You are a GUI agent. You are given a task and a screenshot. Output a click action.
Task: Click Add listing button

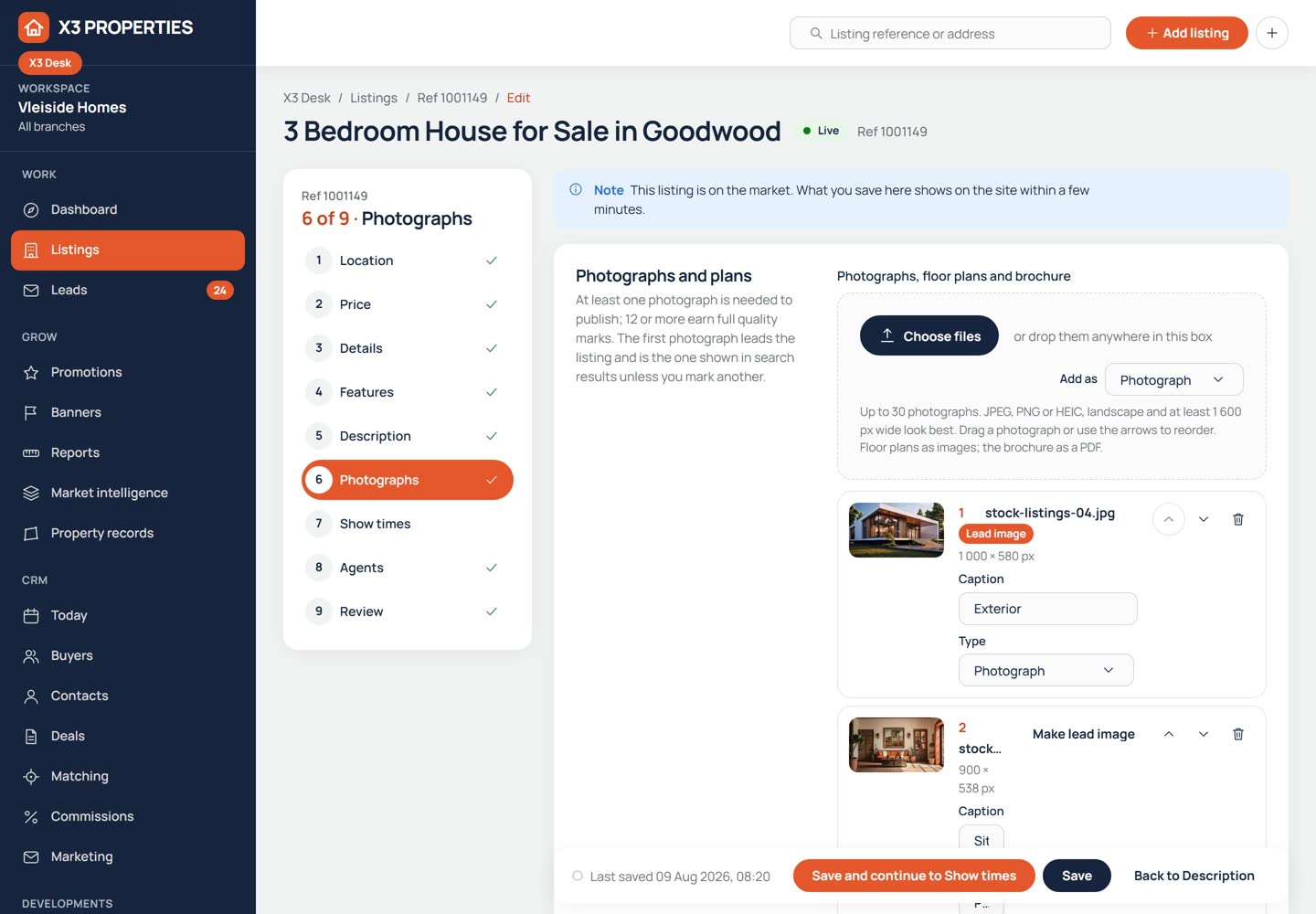1186,33
